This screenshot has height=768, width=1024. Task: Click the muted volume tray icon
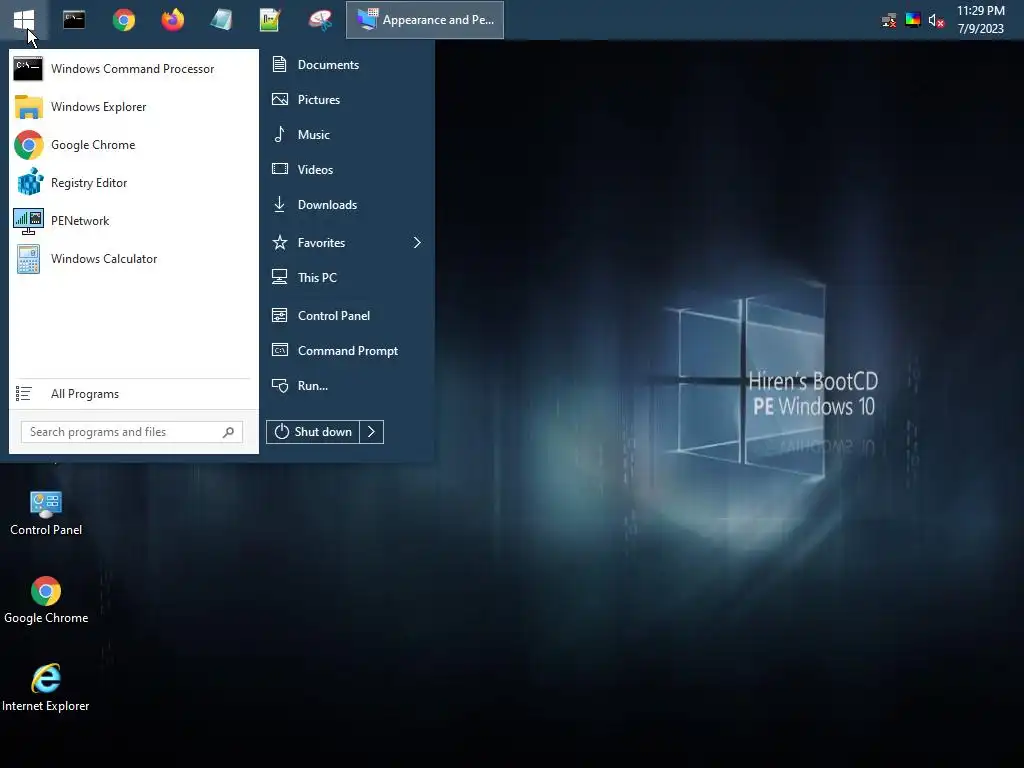tap(936, 20)
